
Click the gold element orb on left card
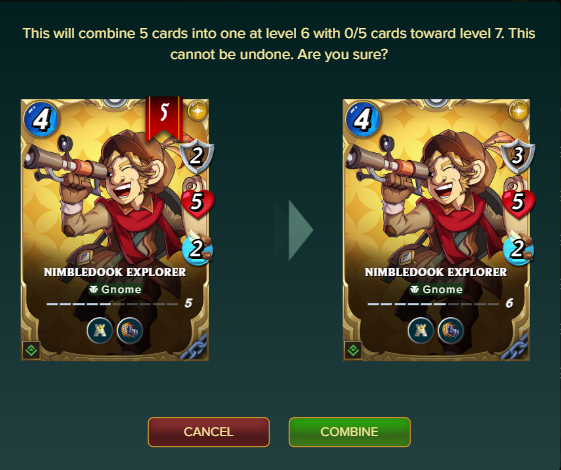pyautogui.click(x=197, y=111)
